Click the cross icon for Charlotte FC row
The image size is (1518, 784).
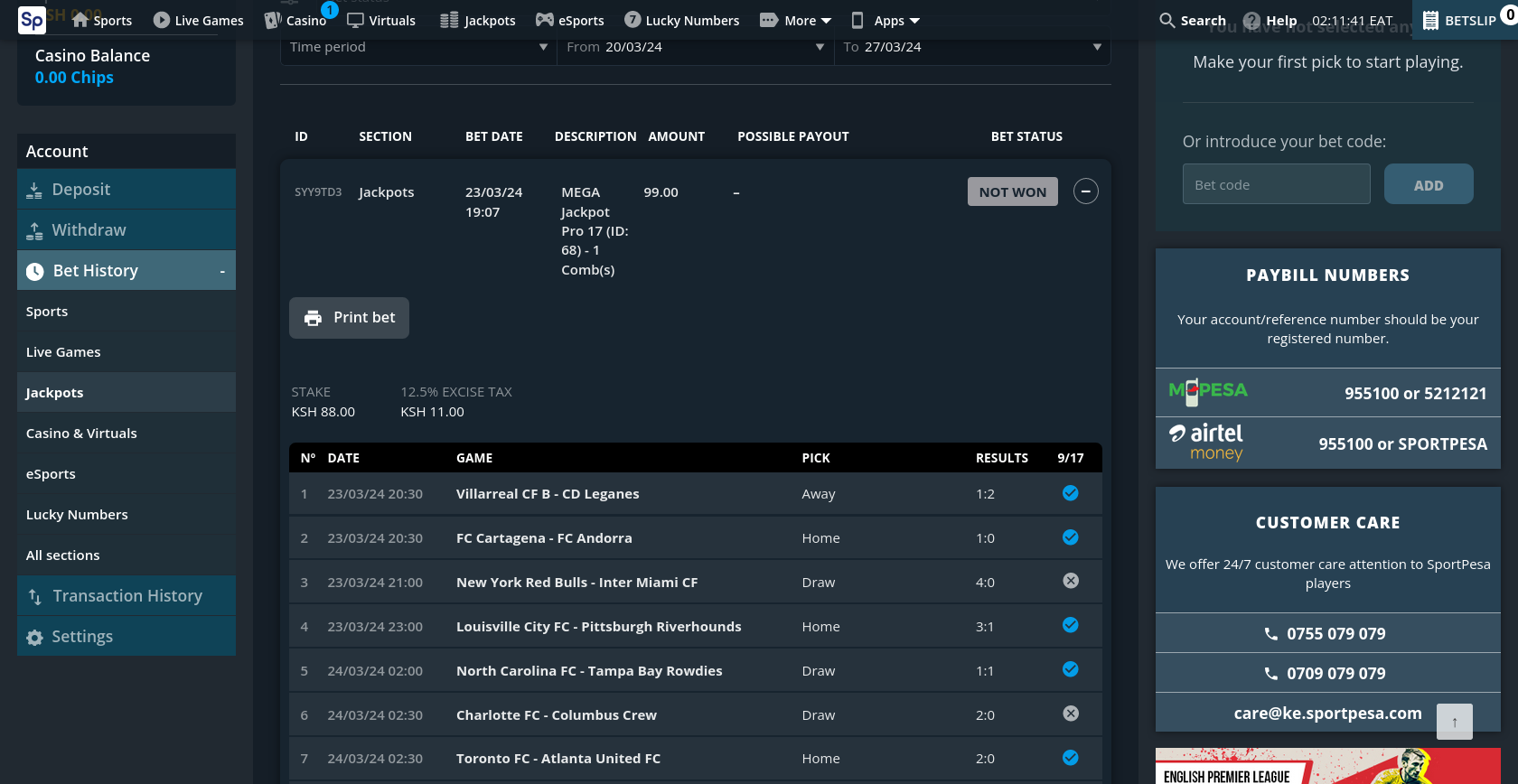tap(1071, 714)
